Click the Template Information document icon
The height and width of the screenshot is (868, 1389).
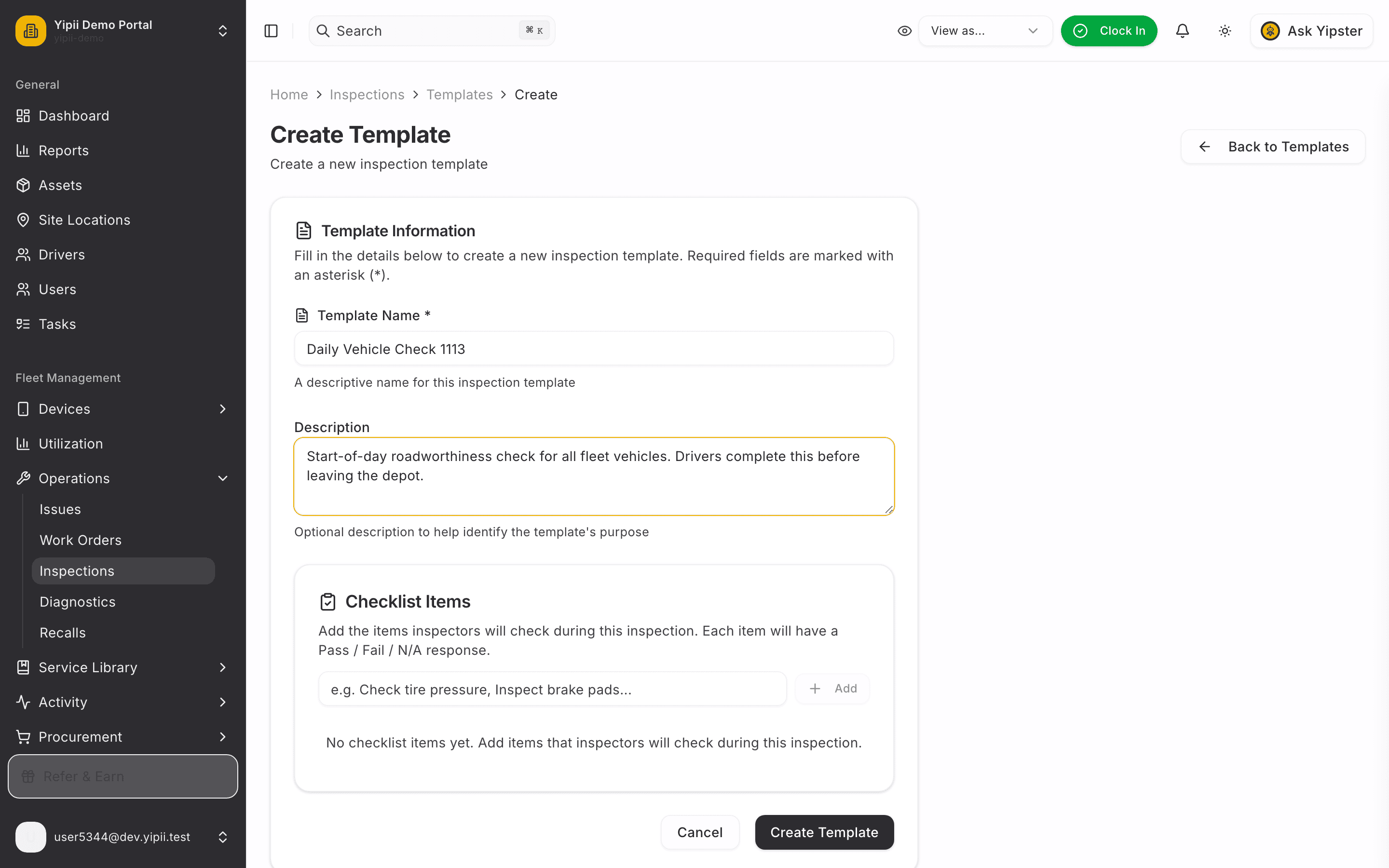coord(304,231)
